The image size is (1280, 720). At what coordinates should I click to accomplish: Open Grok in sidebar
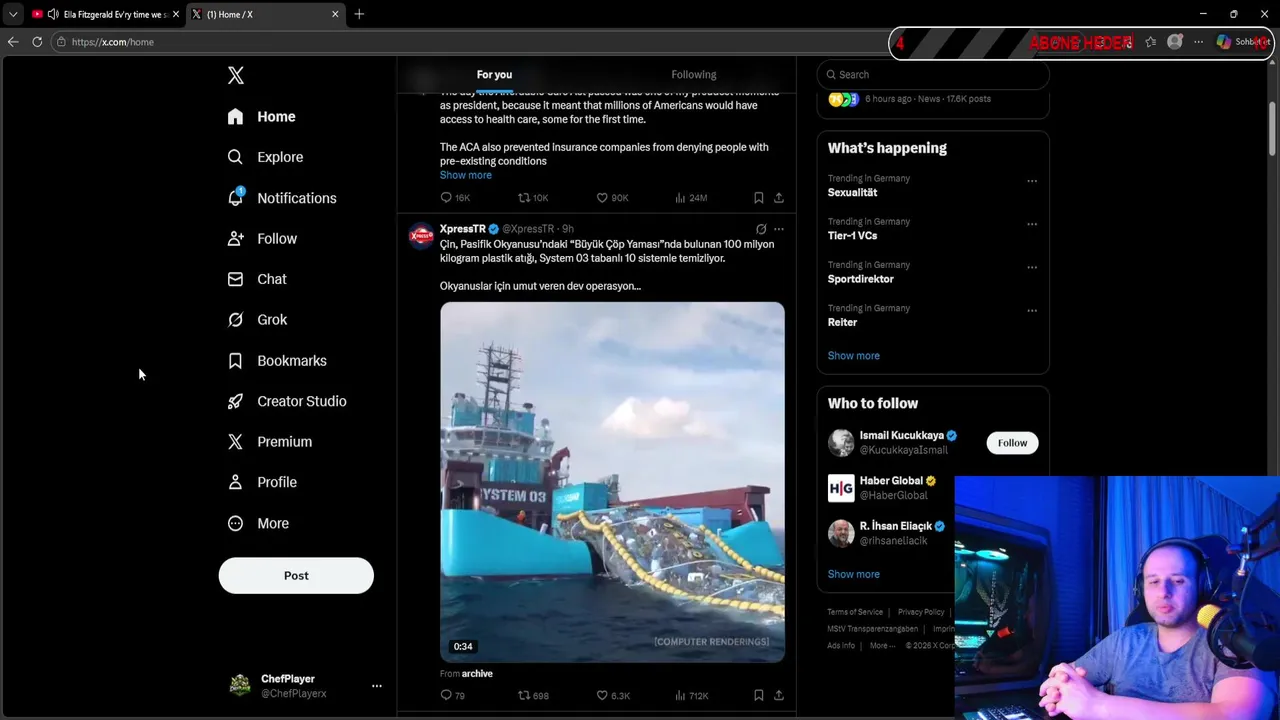257,320
